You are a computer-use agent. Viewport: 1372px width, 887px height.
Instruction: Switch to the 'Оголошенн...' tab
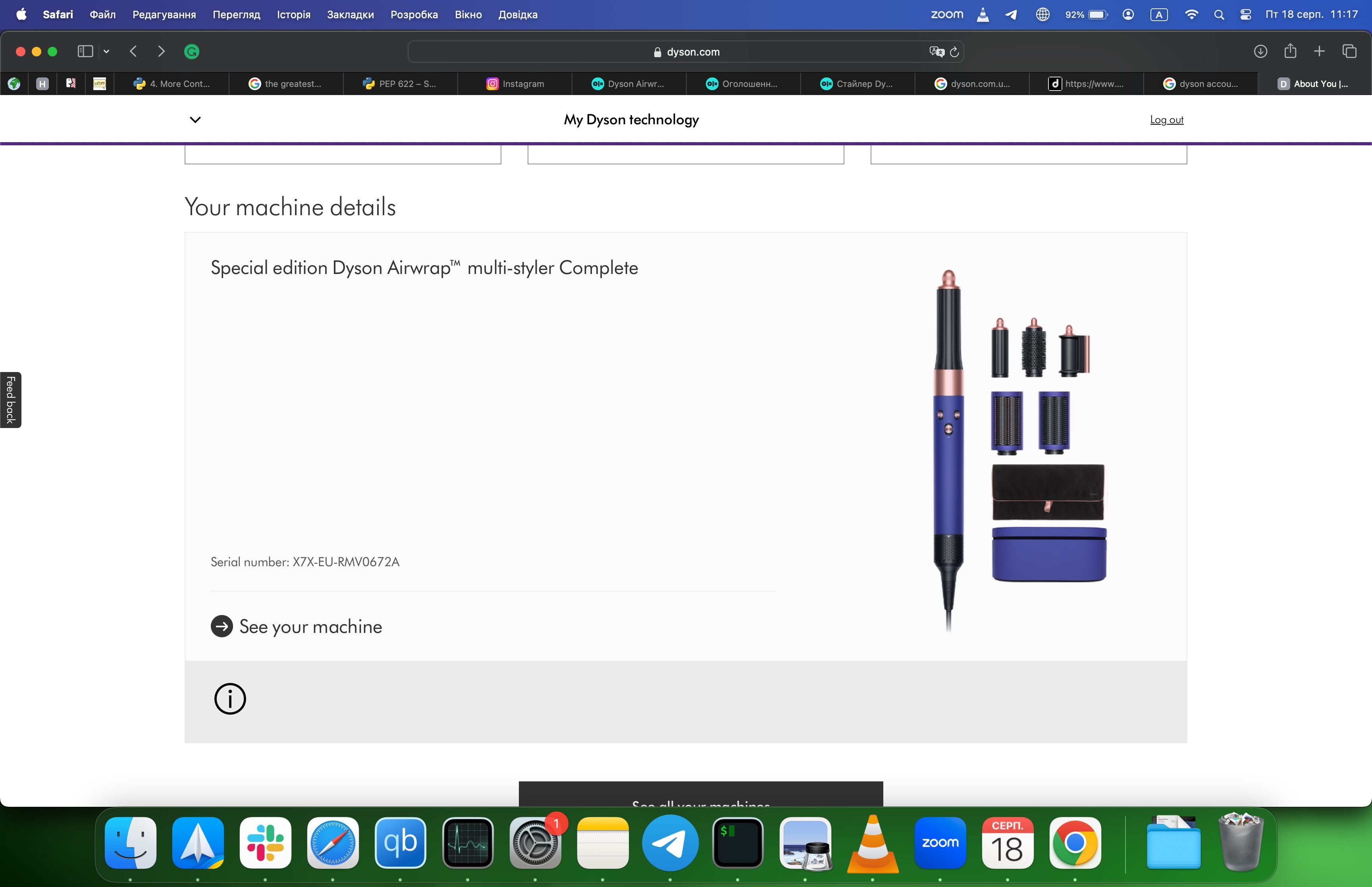click(x=743, y=83)
